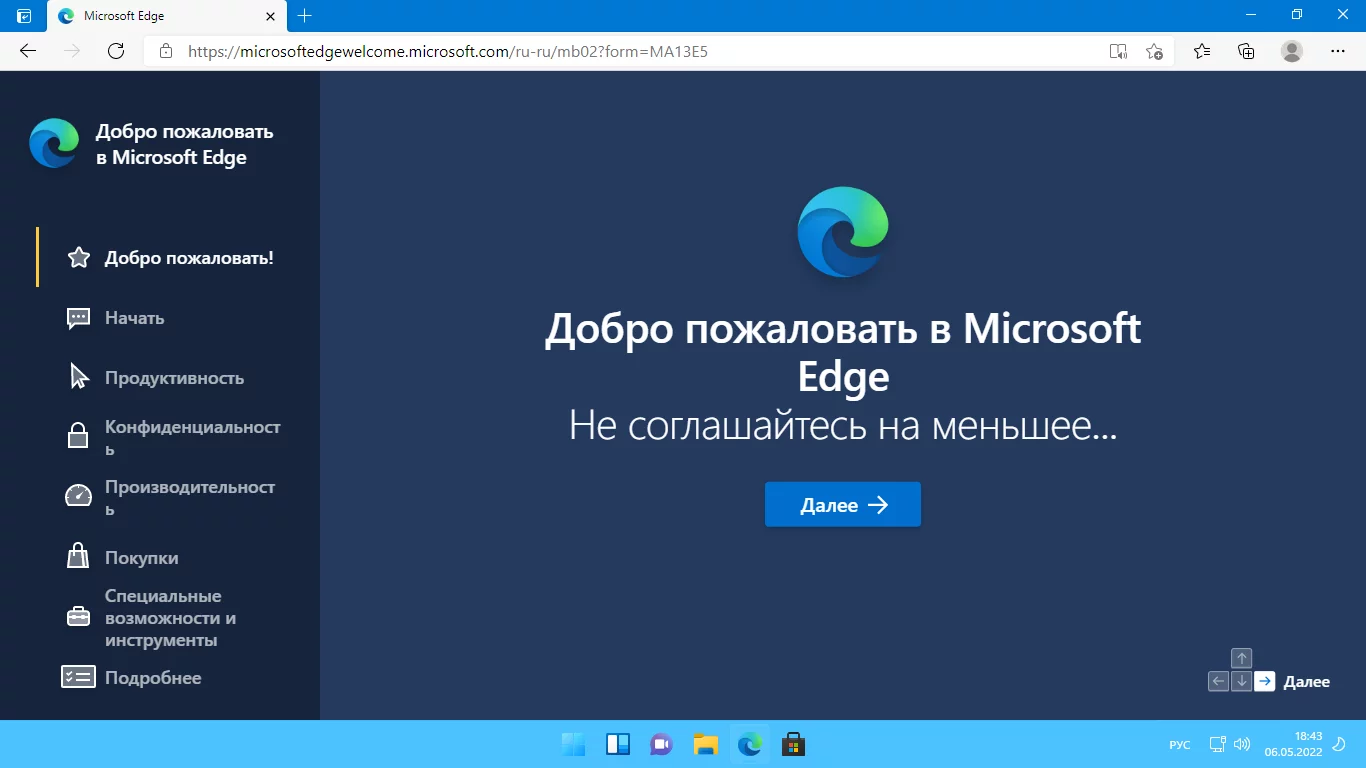1366x768 pixels.
Task: Go back with the back arrow
Action: (28, 51)
